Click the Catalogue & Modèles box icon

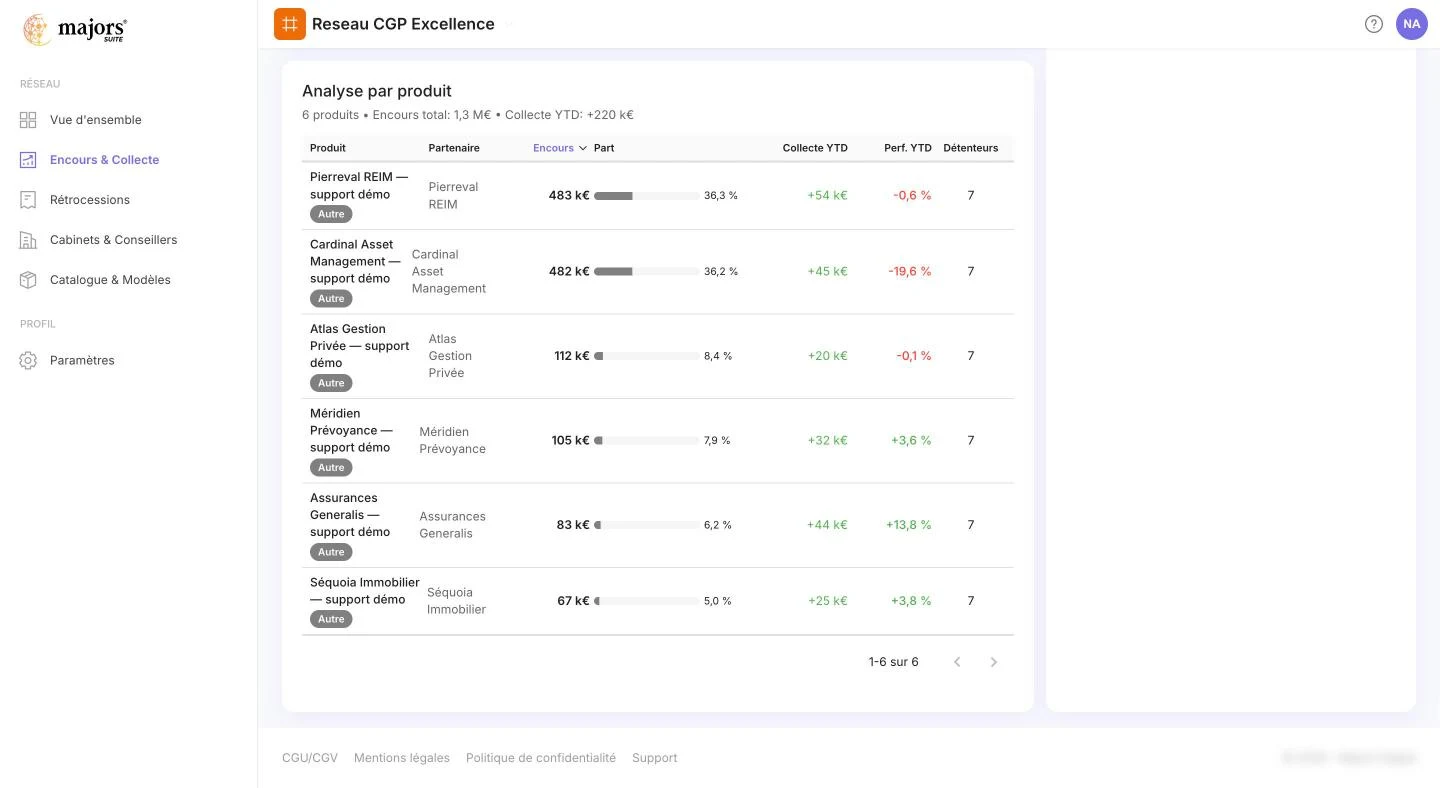pyautogui.click(x=28, y=280)
